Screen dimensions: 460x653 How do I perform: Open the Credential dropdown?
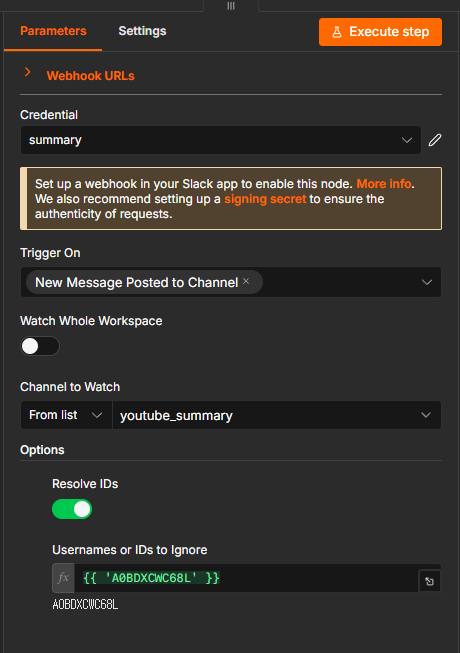(221, 140)
